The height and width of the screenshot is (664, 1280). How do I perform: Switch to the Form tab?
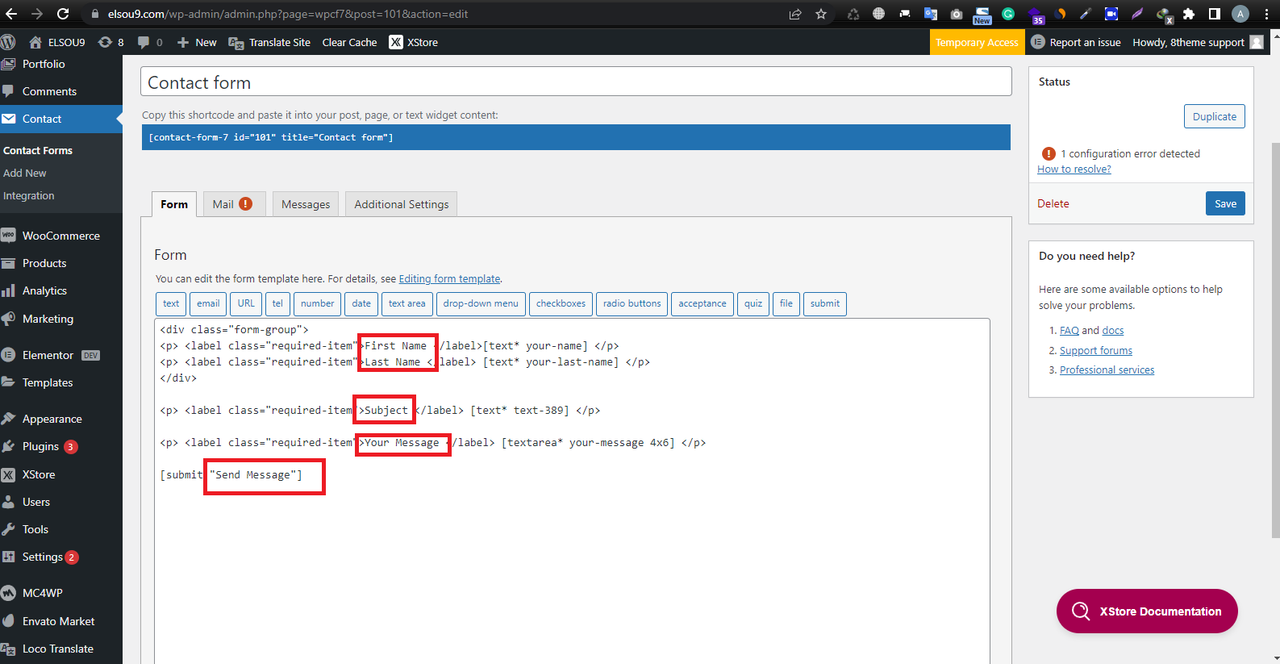[x=174, y=204]
